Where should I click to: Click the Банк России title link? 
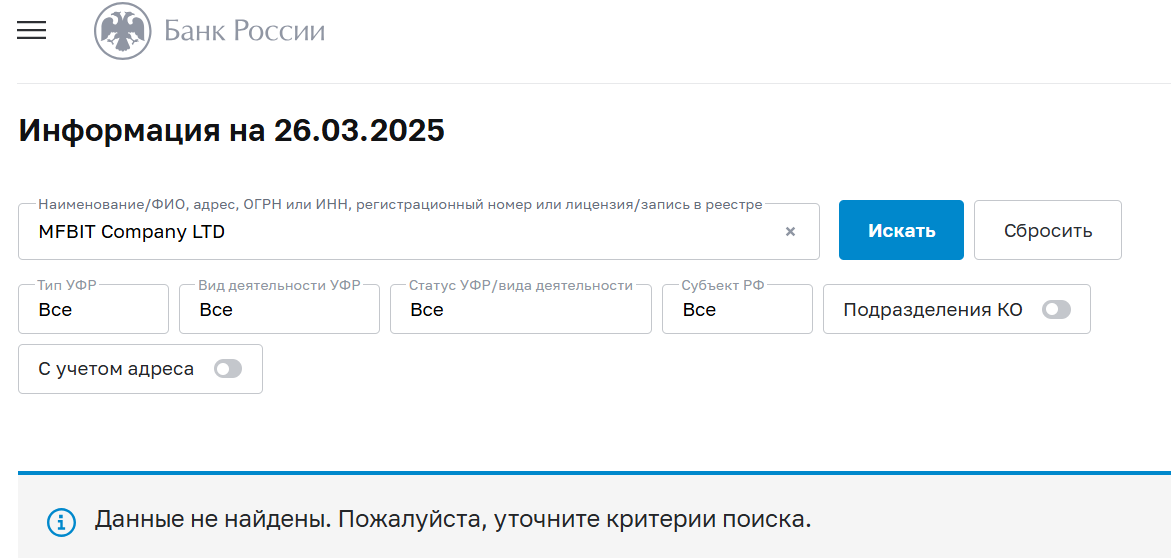[244, 31]
